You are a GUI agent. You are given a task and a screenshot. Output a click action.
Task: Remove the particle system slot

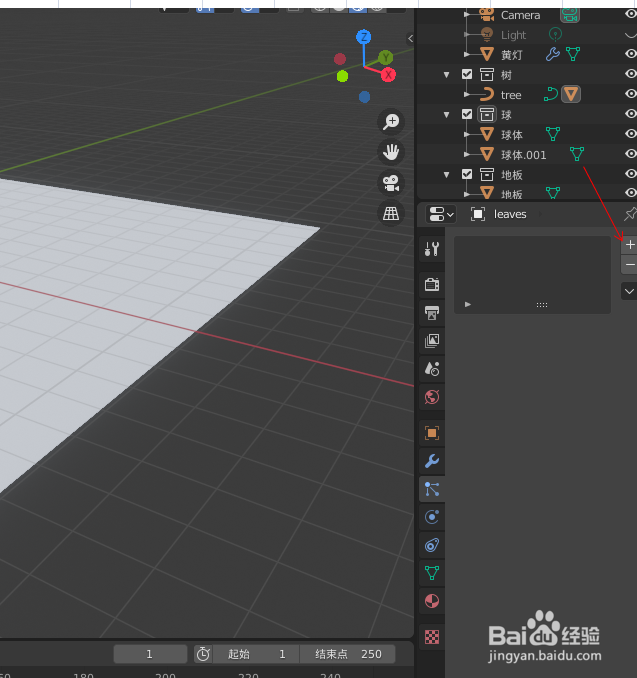coord(630,264)
